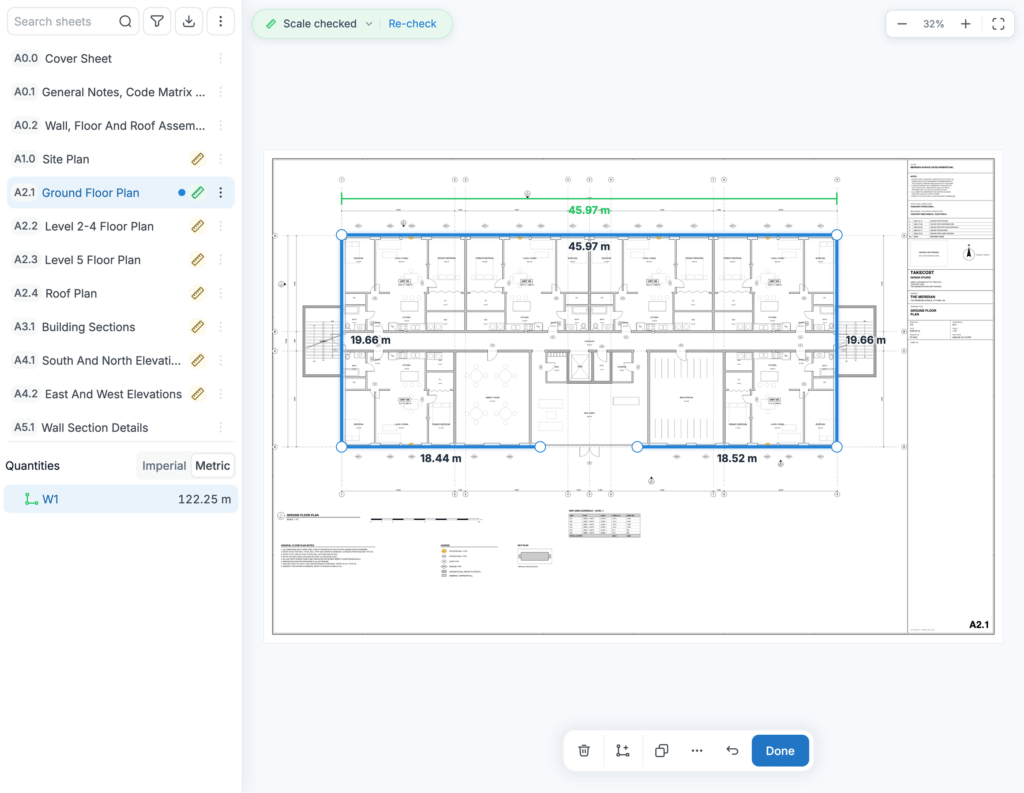
Task: Click the Re-check scale link
Action: 412,24
